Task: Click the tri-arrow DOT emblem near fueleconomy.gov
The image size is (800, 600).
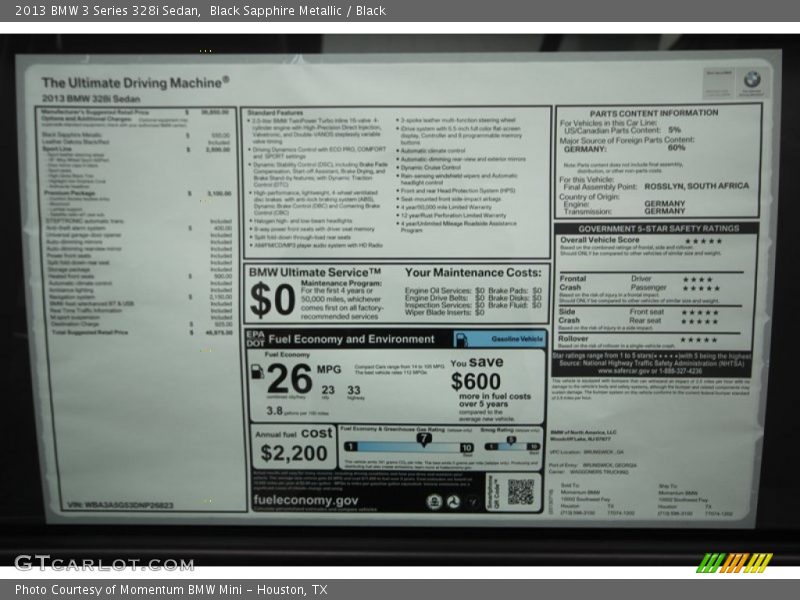Action: pos(452,501)
